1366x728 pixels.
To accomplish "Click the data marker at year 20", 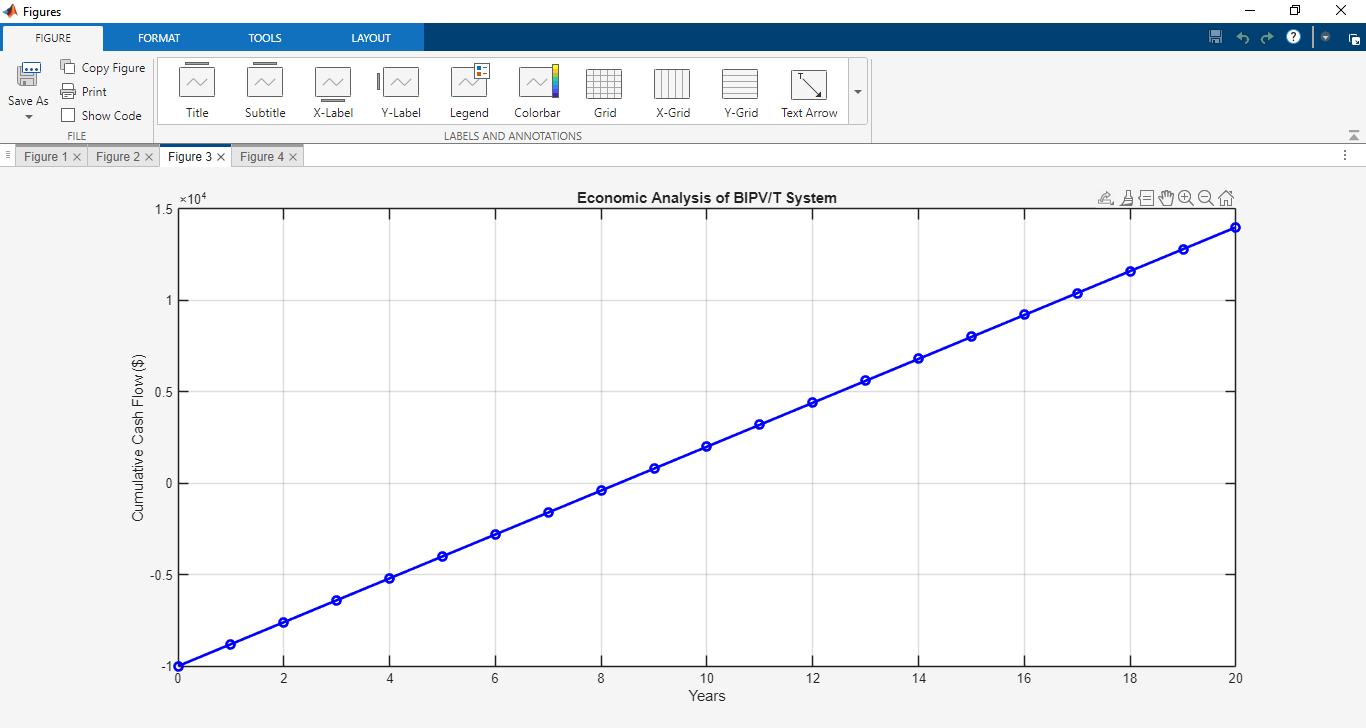I will tap(1236, 227).
